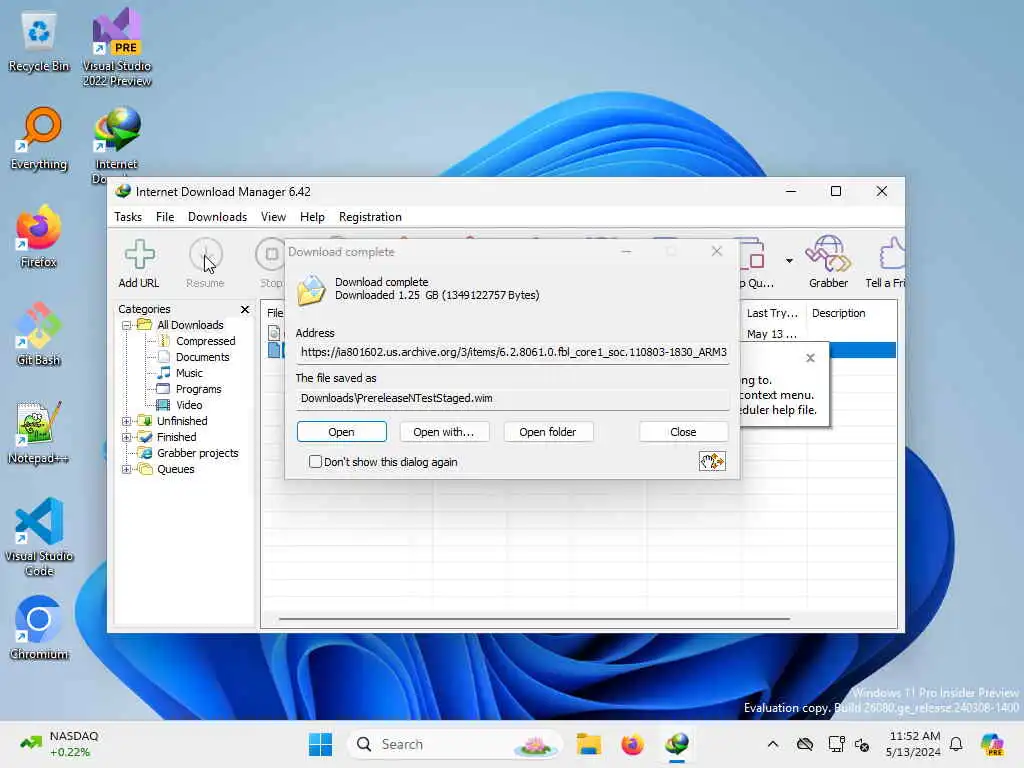The height and width of the screenshot is (768, 1024).
Task: Open the Downloads menu
Action: click(217, 217)
